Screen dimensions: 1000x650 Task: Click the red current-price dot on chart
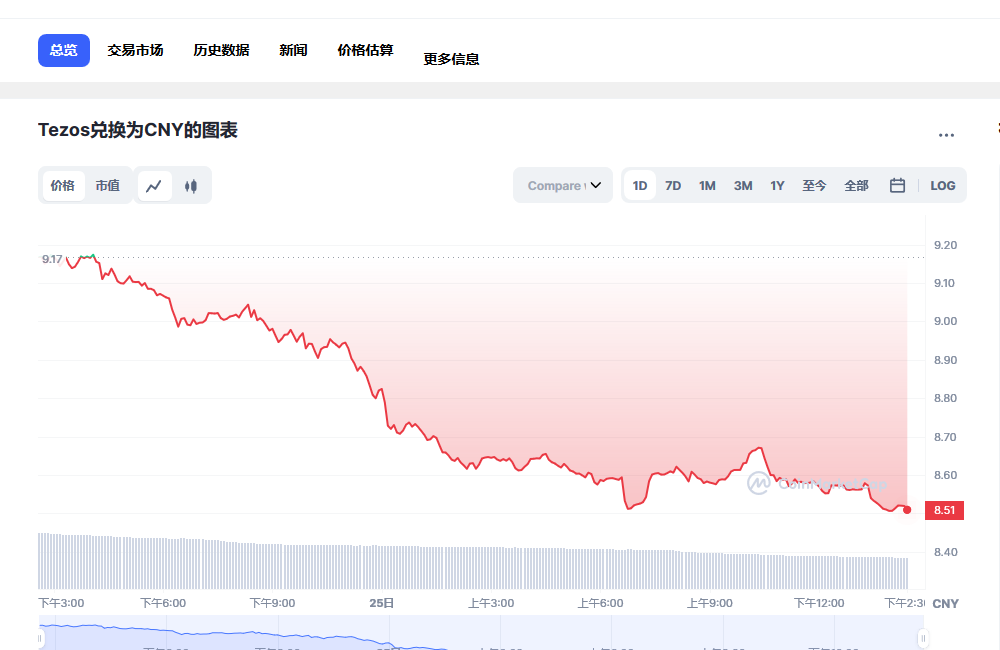coord(907,510)
